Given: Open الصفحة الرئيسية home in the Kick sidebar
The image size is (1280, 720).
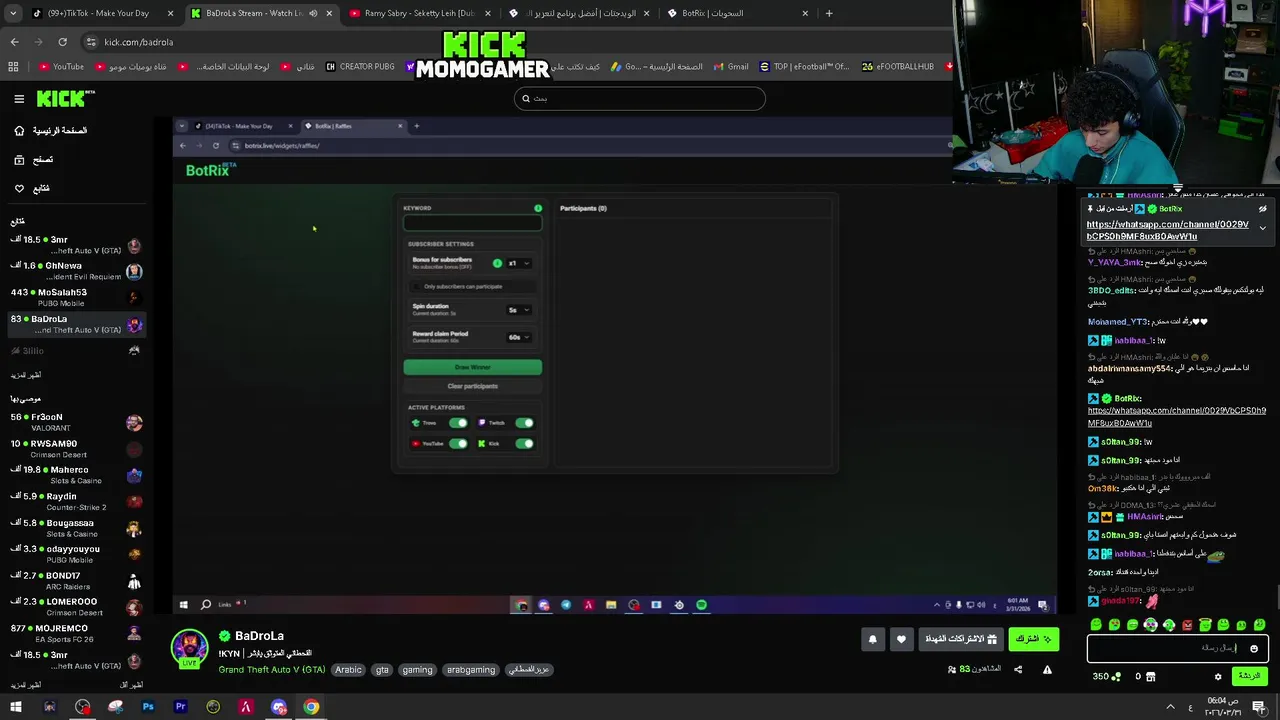Looking at the screenshot, I should 50,131.
